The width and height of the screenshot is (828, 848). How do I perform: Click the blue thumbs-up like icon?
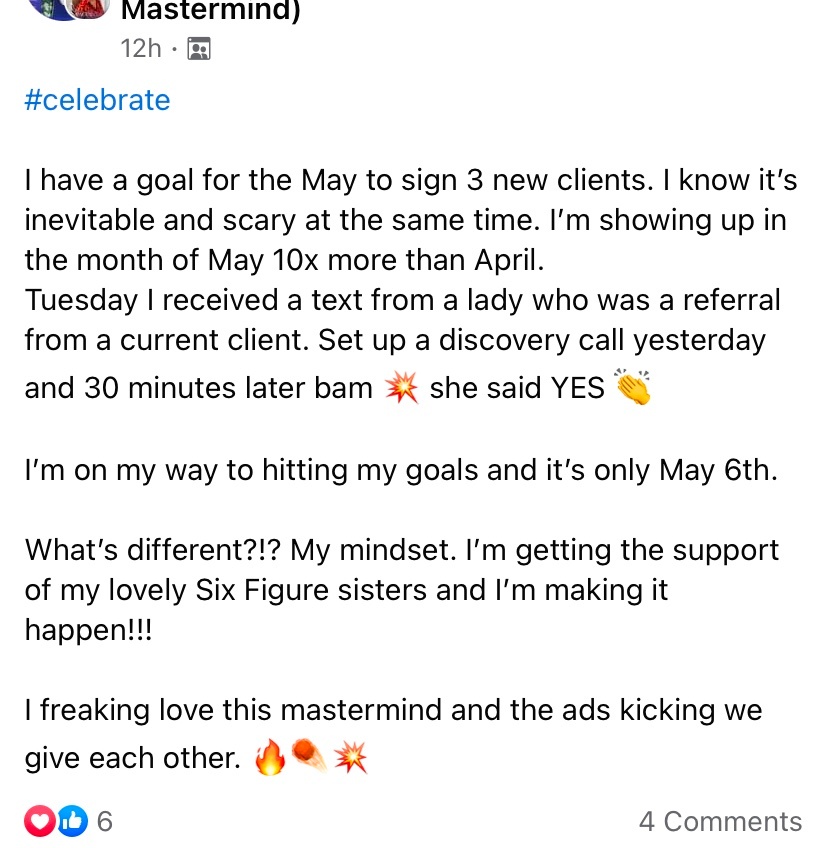point(70,821)
